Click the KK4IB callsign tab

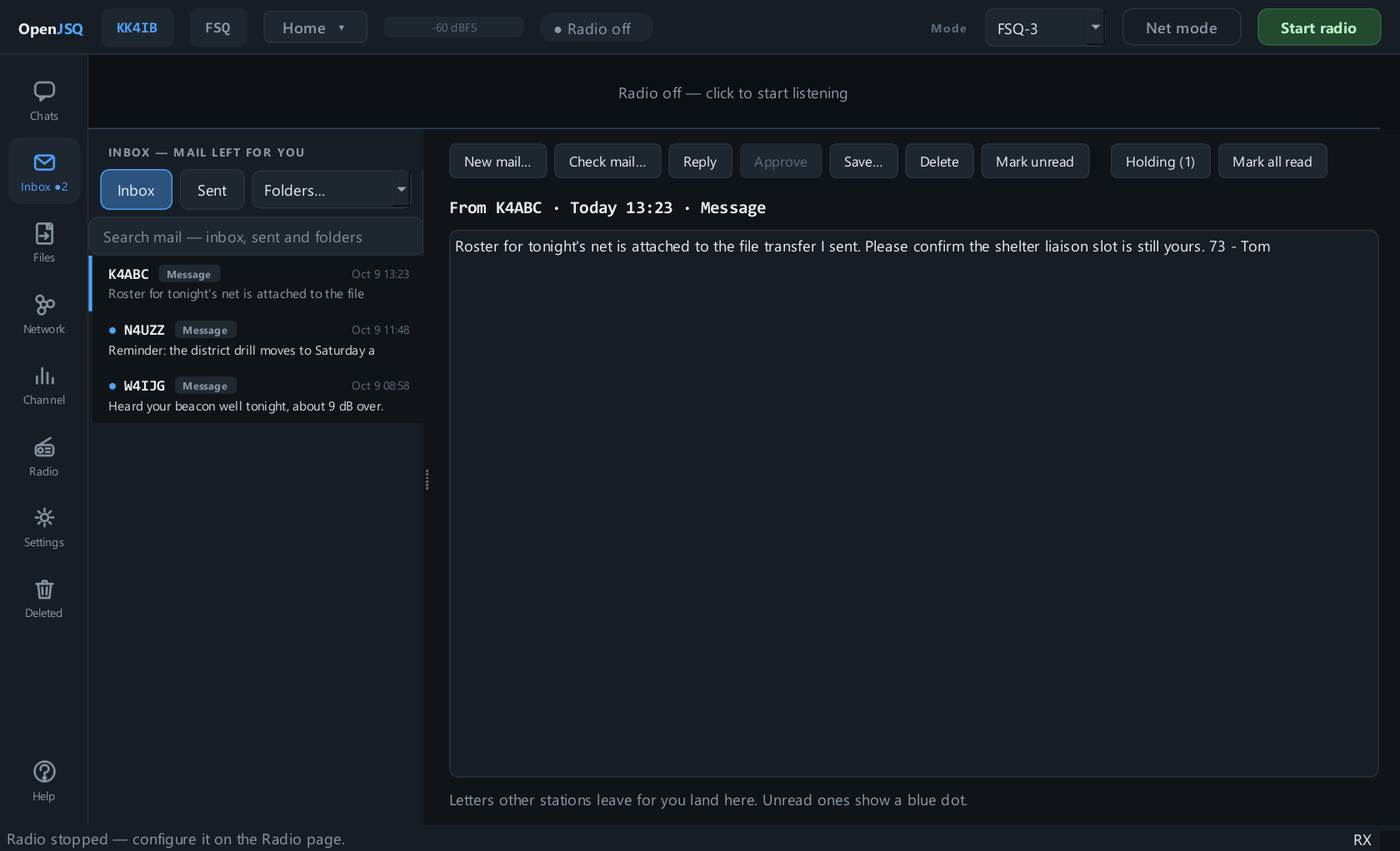tap(137, 27)
